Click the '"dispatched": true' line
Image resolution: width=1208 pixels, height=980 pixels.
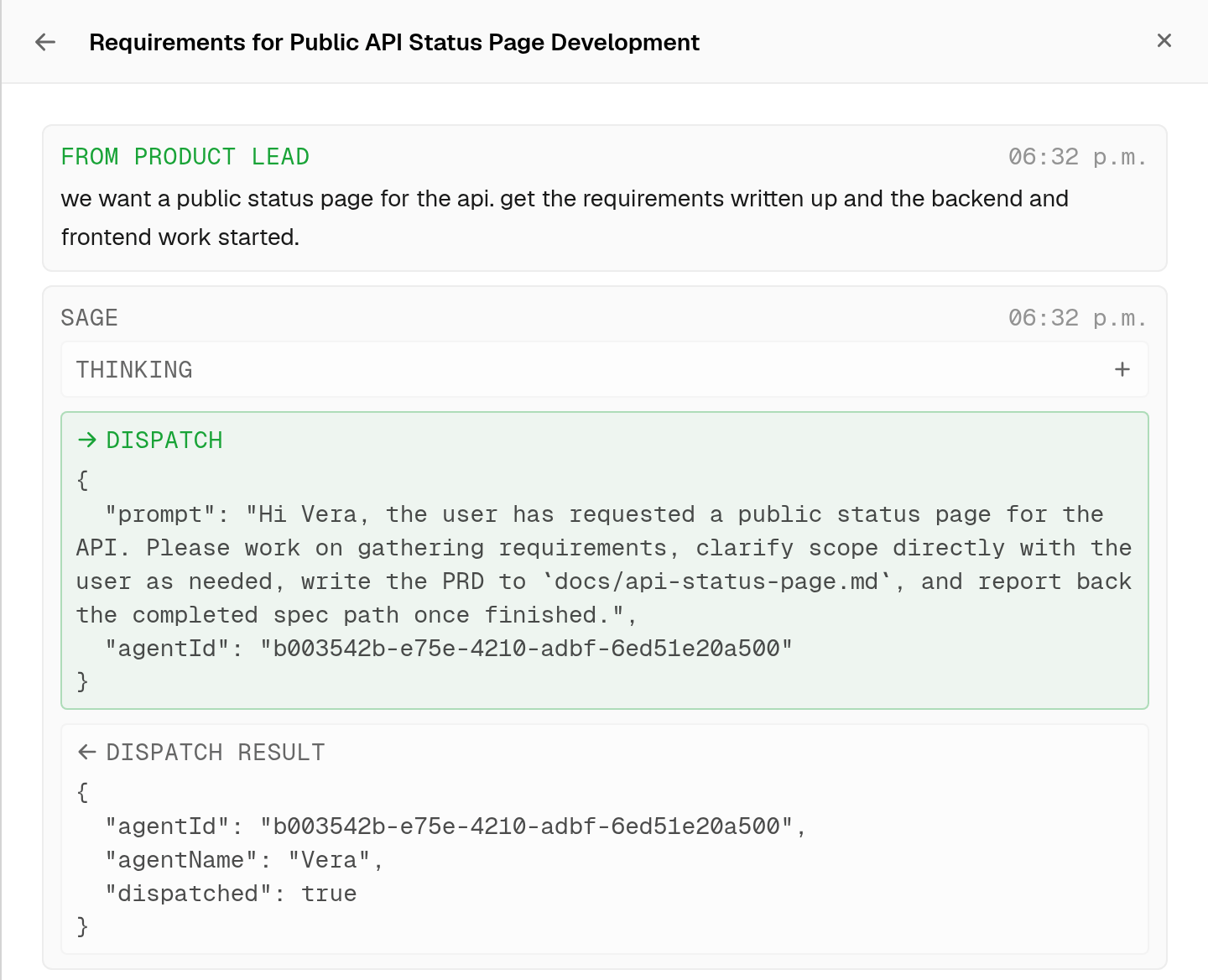click(x=231, y=893)
